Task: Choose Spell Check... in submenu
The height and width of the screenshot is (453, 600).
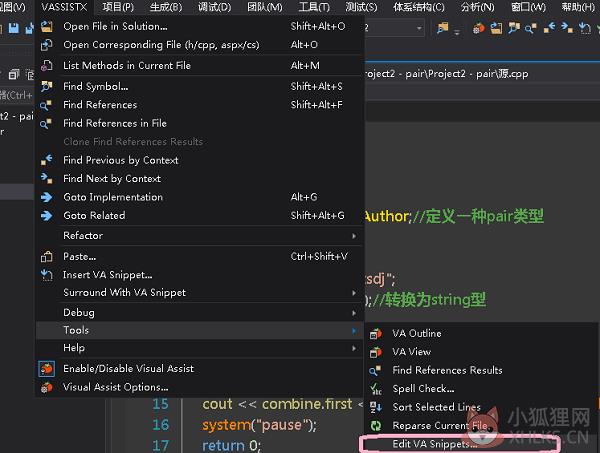Action: [x=481, y=389]
